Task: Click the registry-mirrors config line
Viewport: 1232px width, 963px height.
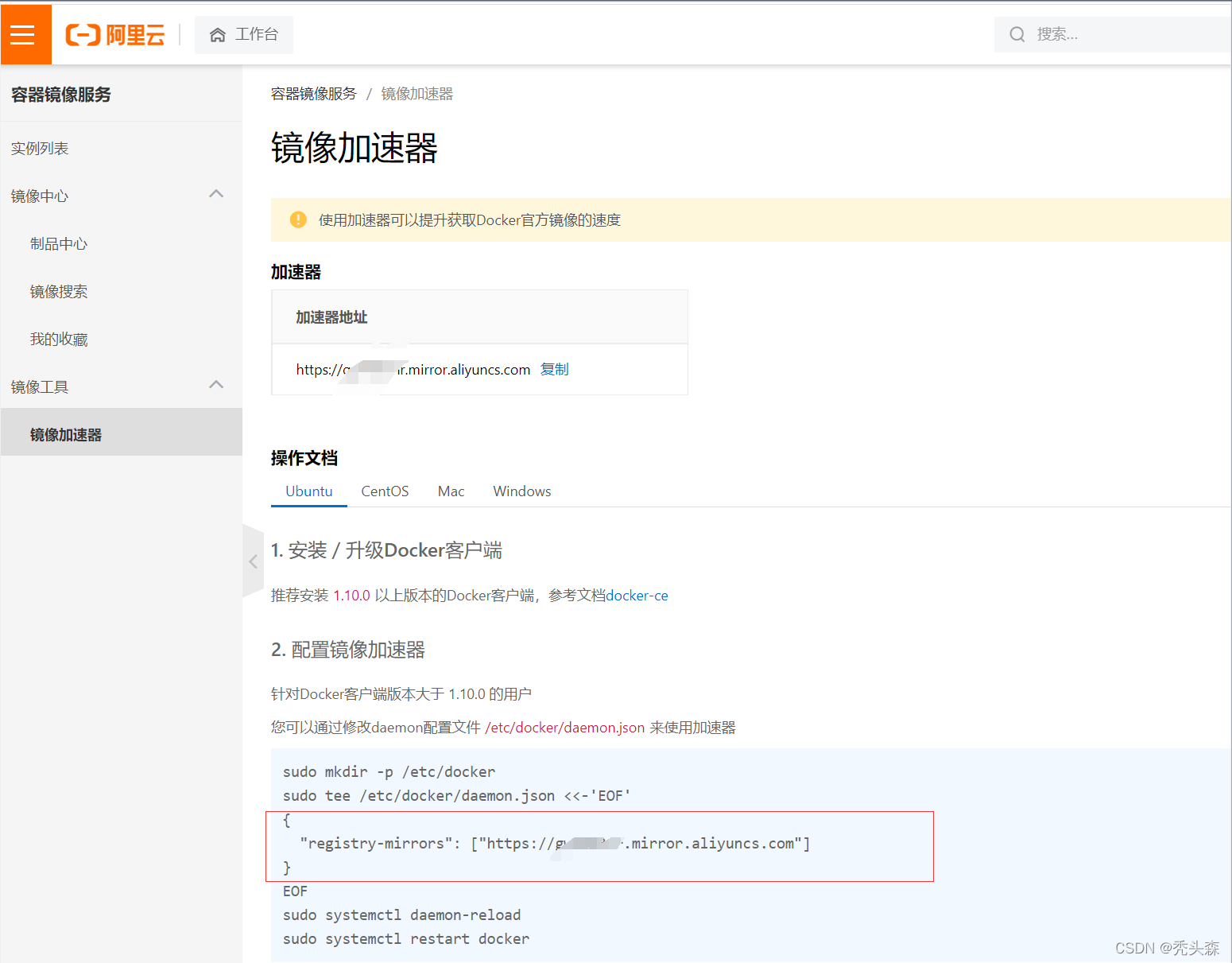Action: [555, 844]
